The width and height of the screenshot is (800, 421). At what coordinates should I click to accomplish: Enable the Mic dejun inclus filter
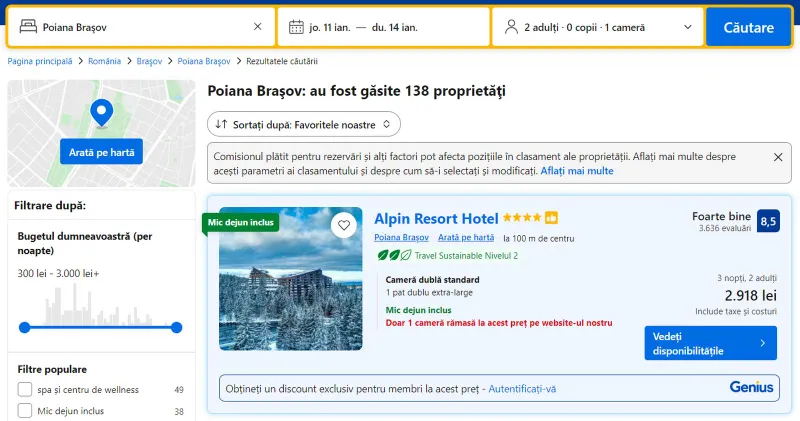tap(25, 410)
